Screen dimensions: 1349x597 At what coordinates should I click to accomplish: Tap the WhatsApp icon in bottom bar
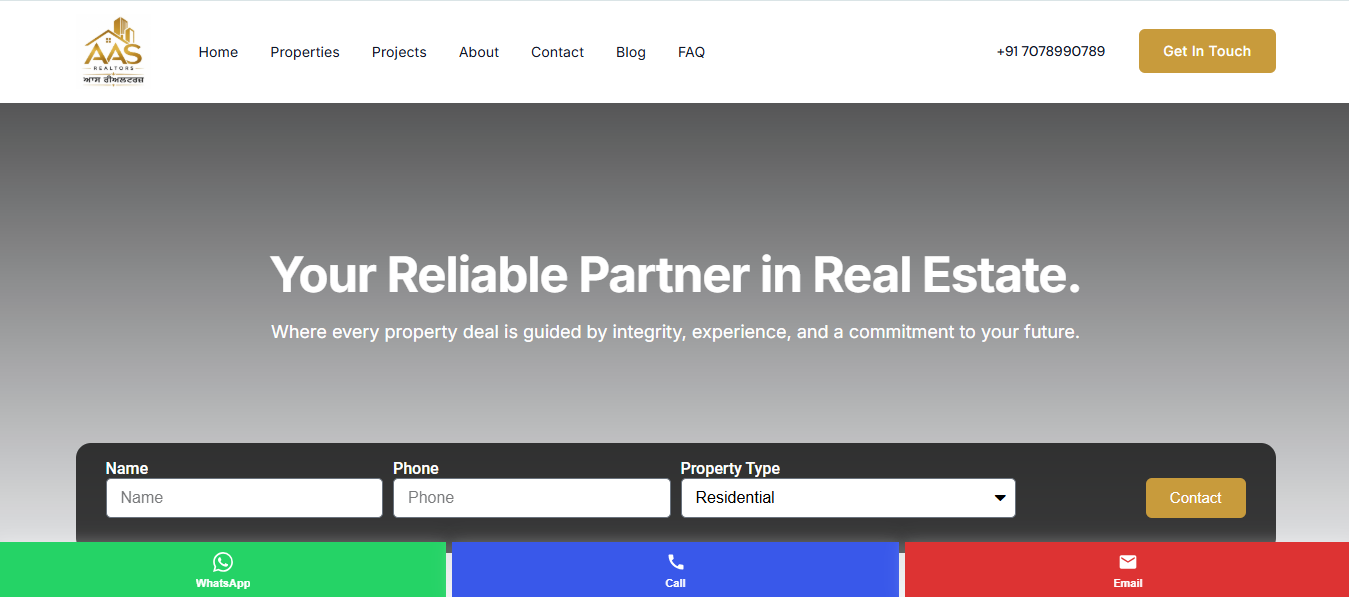coord(223,562)
